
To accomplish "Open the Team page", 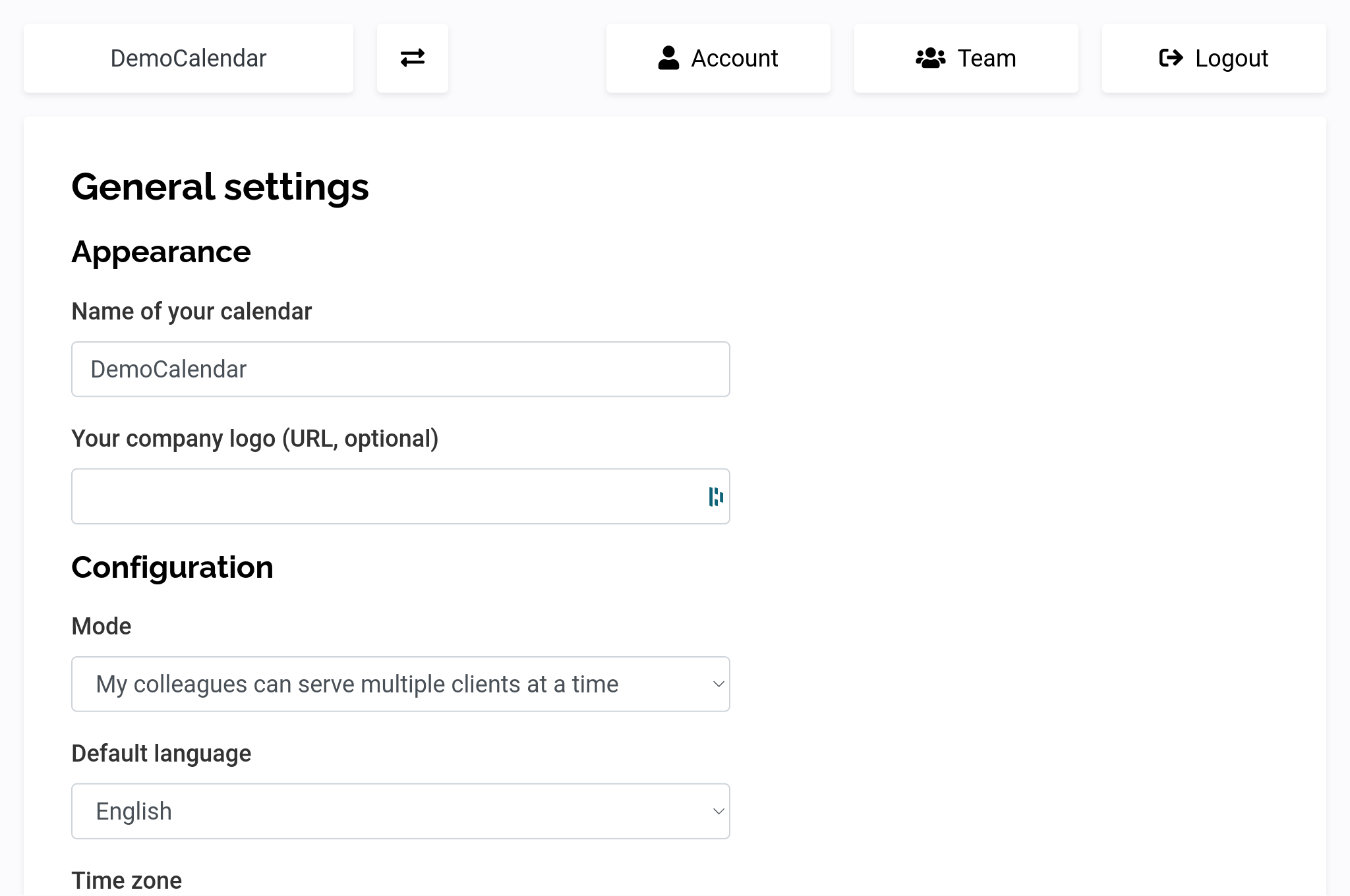I will point(966,58).
